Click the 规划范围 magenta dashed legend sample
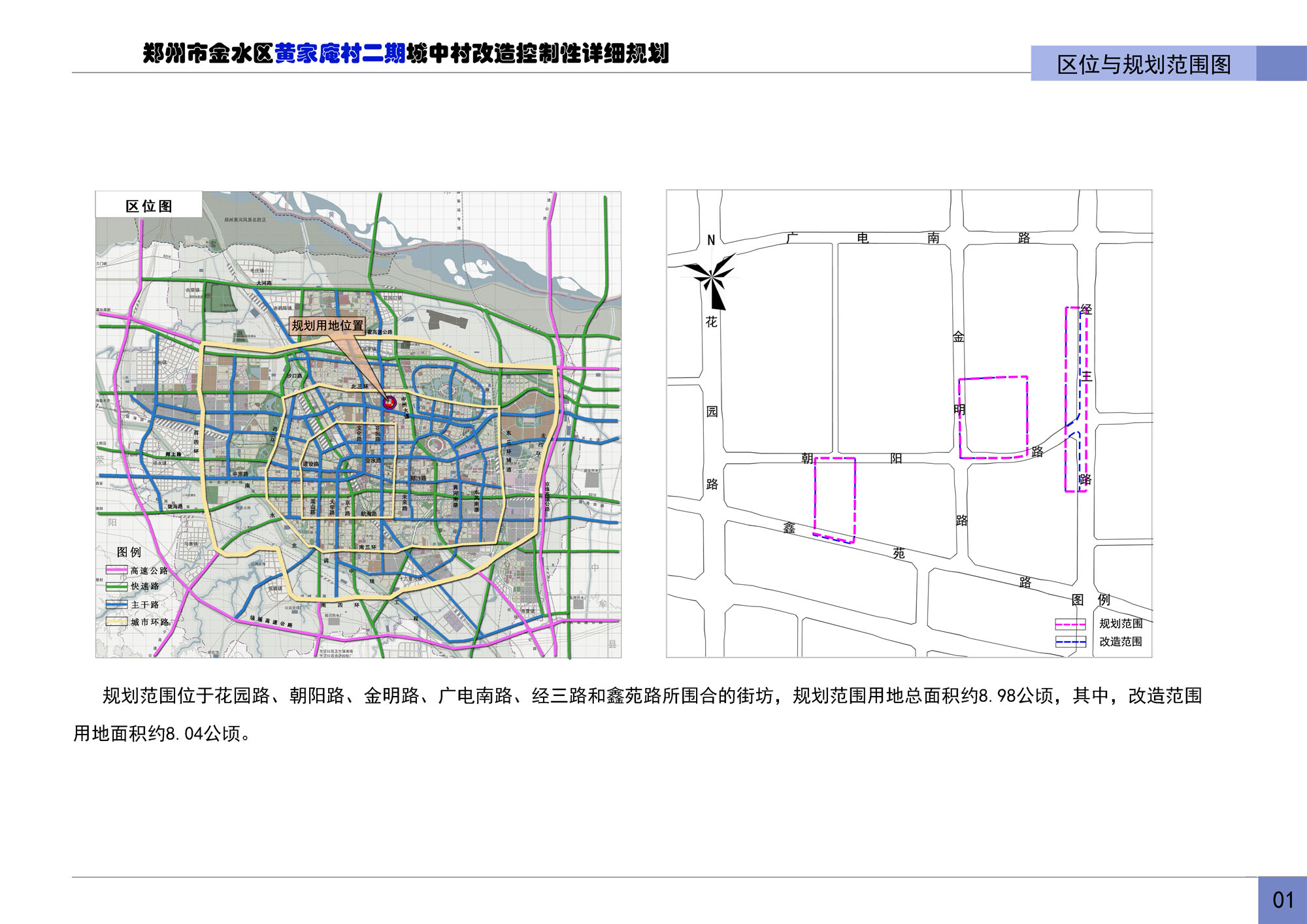The height and width of the screenshot is (924, 1307). tap(1070, 624)
